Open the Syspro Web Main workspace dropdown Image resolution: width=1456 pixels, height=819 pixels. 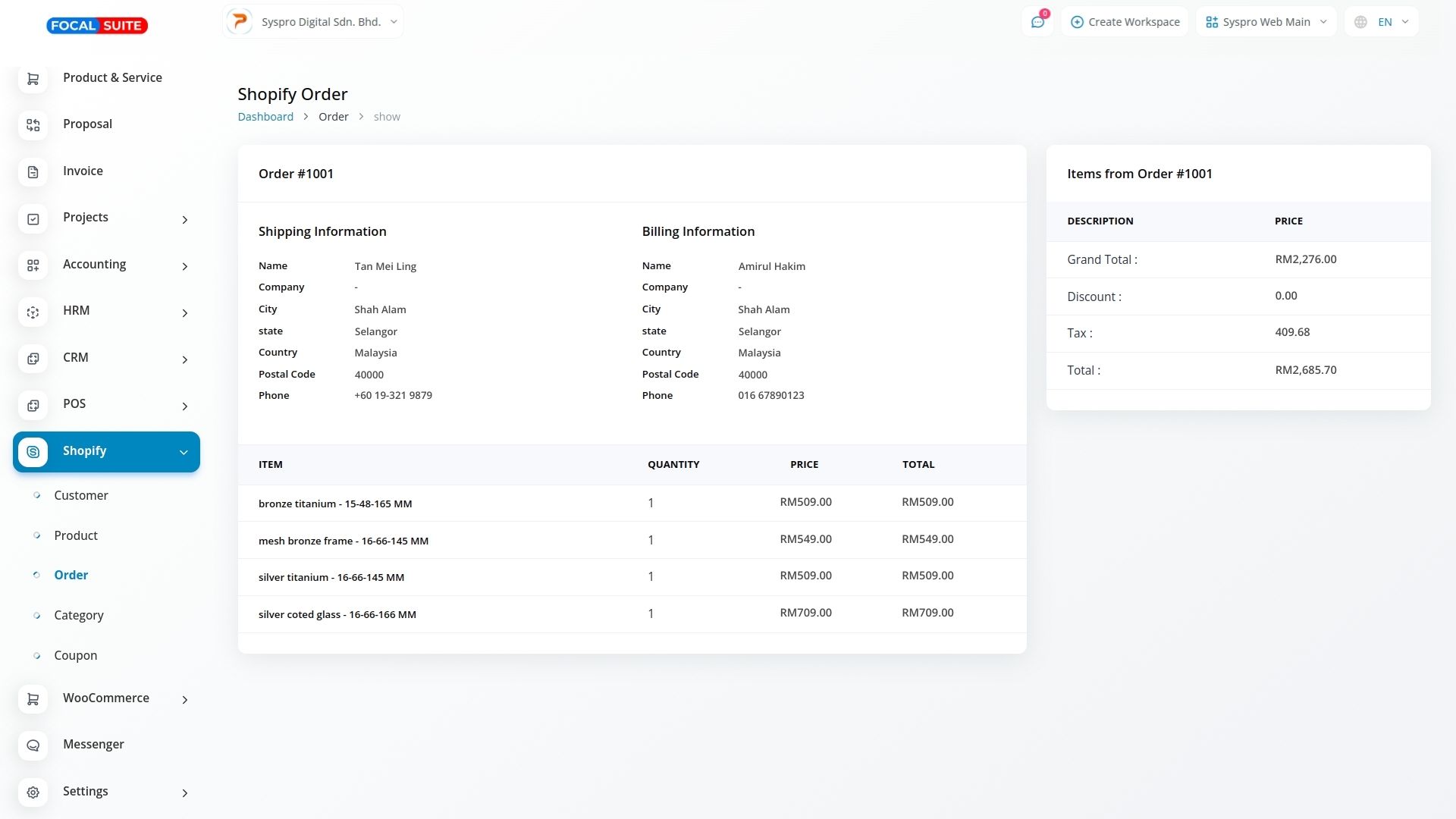click(x=1266, y=22)
